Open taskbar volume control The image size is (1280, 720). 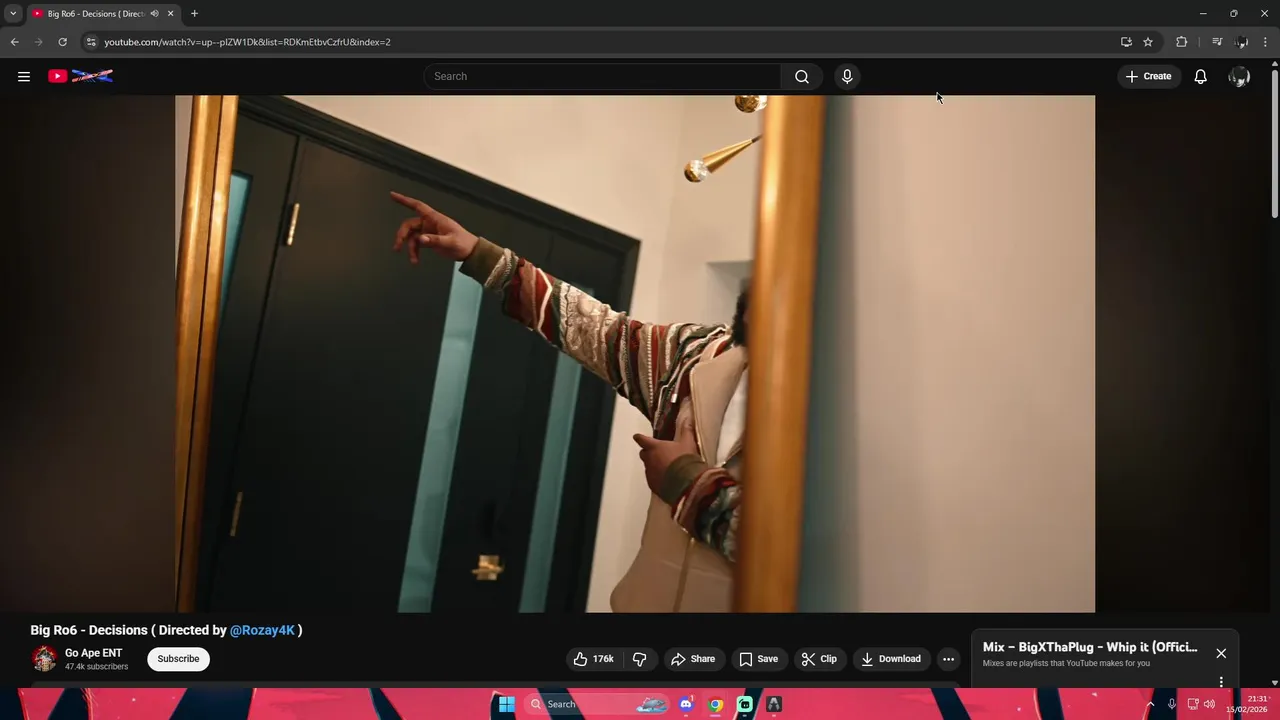coord(1209,704)
